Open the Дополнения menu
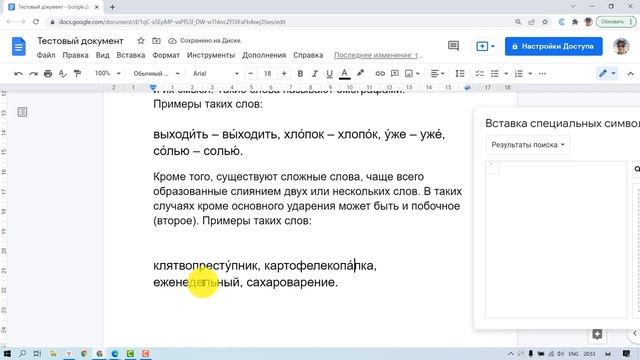Image resolution: width=640 pixels, height=360 pixels. pos(264,55)
